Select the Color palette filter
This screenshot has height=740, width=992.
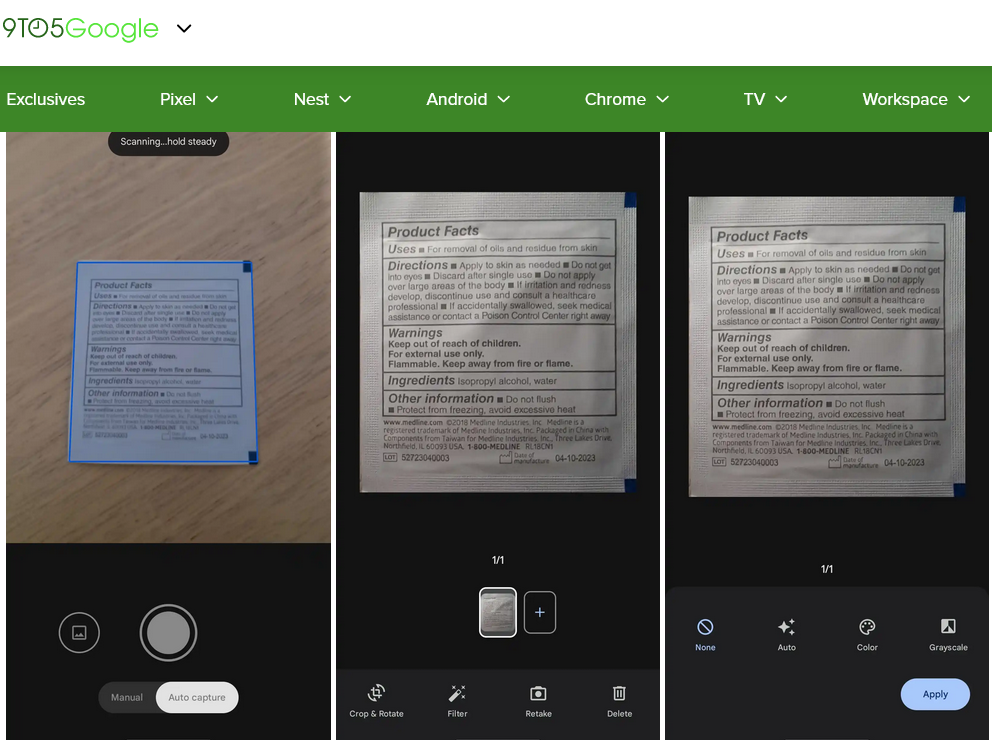(x=867, y=634)
